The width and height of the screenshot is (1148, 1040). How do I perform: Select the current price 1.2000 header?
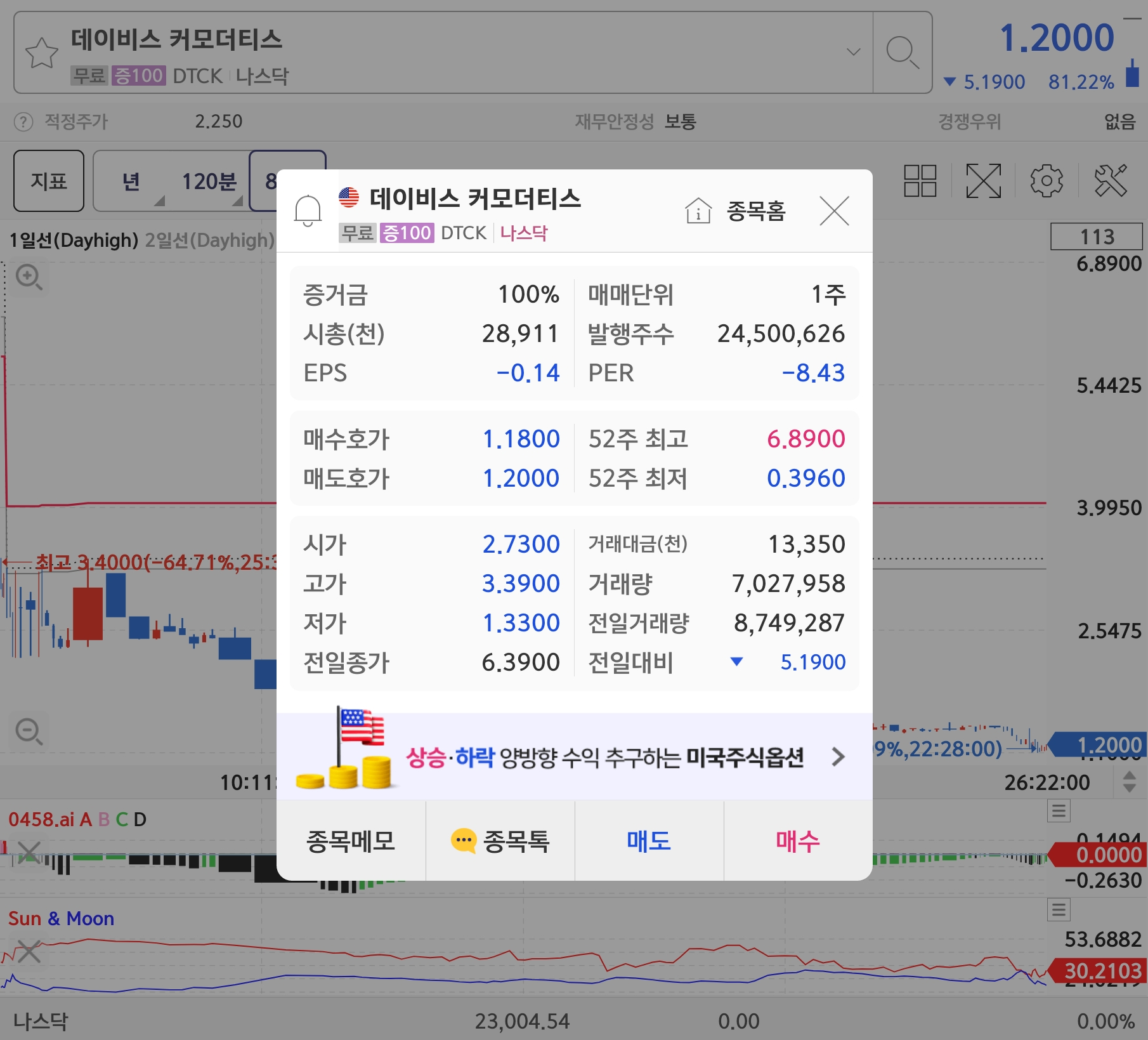[x=1057, y=37]
